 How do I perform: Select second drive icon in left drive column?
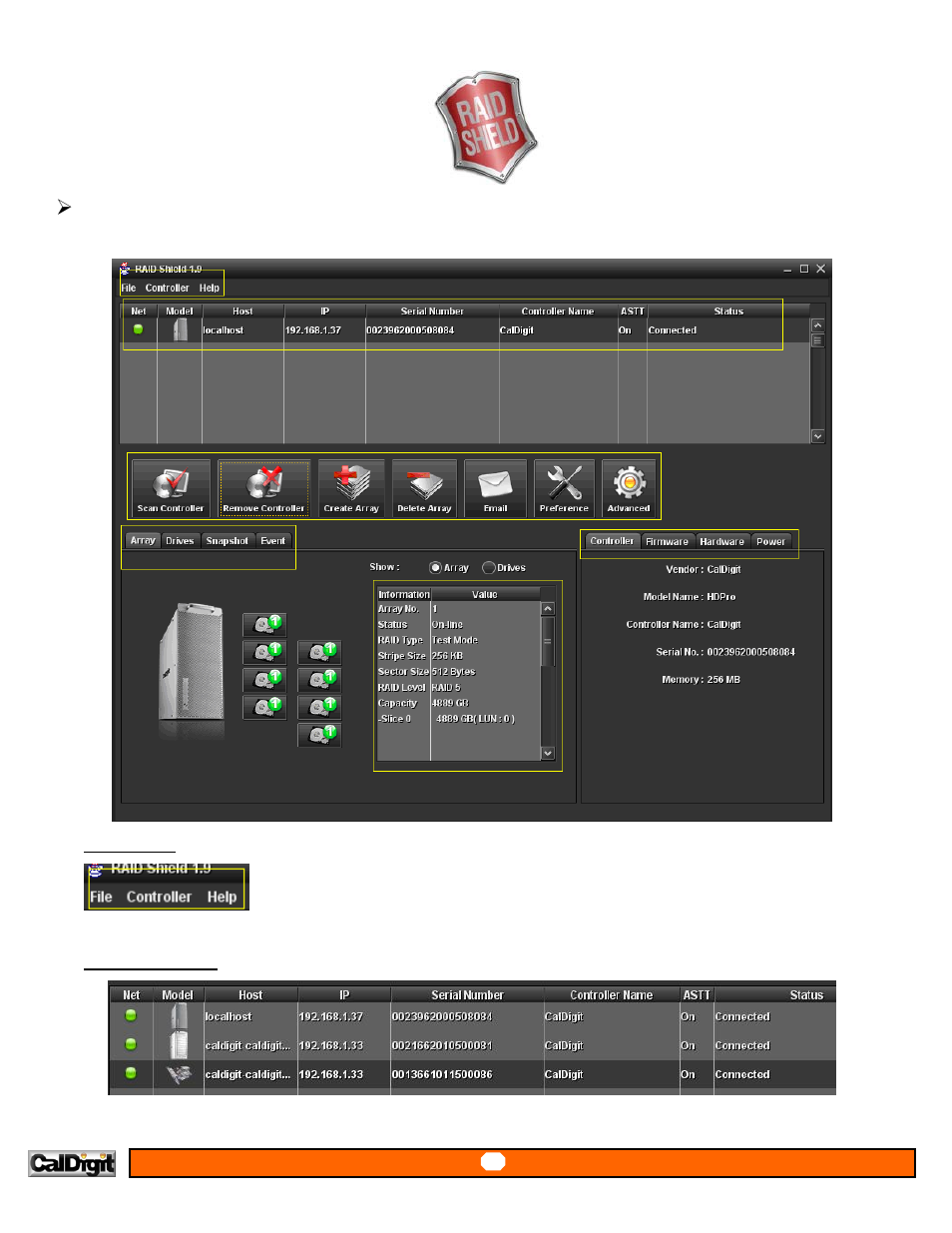click(264, 652)
